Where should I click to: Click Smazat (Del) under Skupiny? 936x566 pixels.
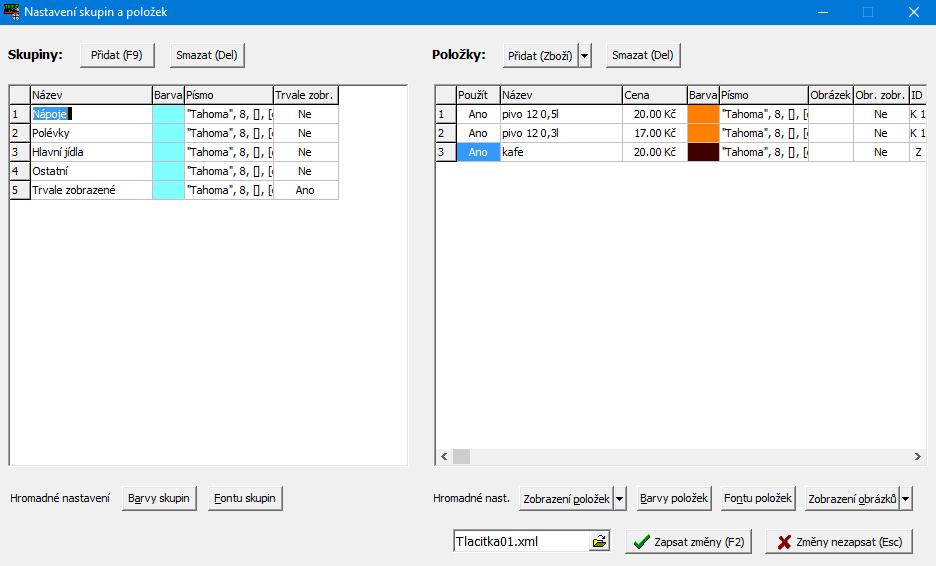[x=207, y=55]
